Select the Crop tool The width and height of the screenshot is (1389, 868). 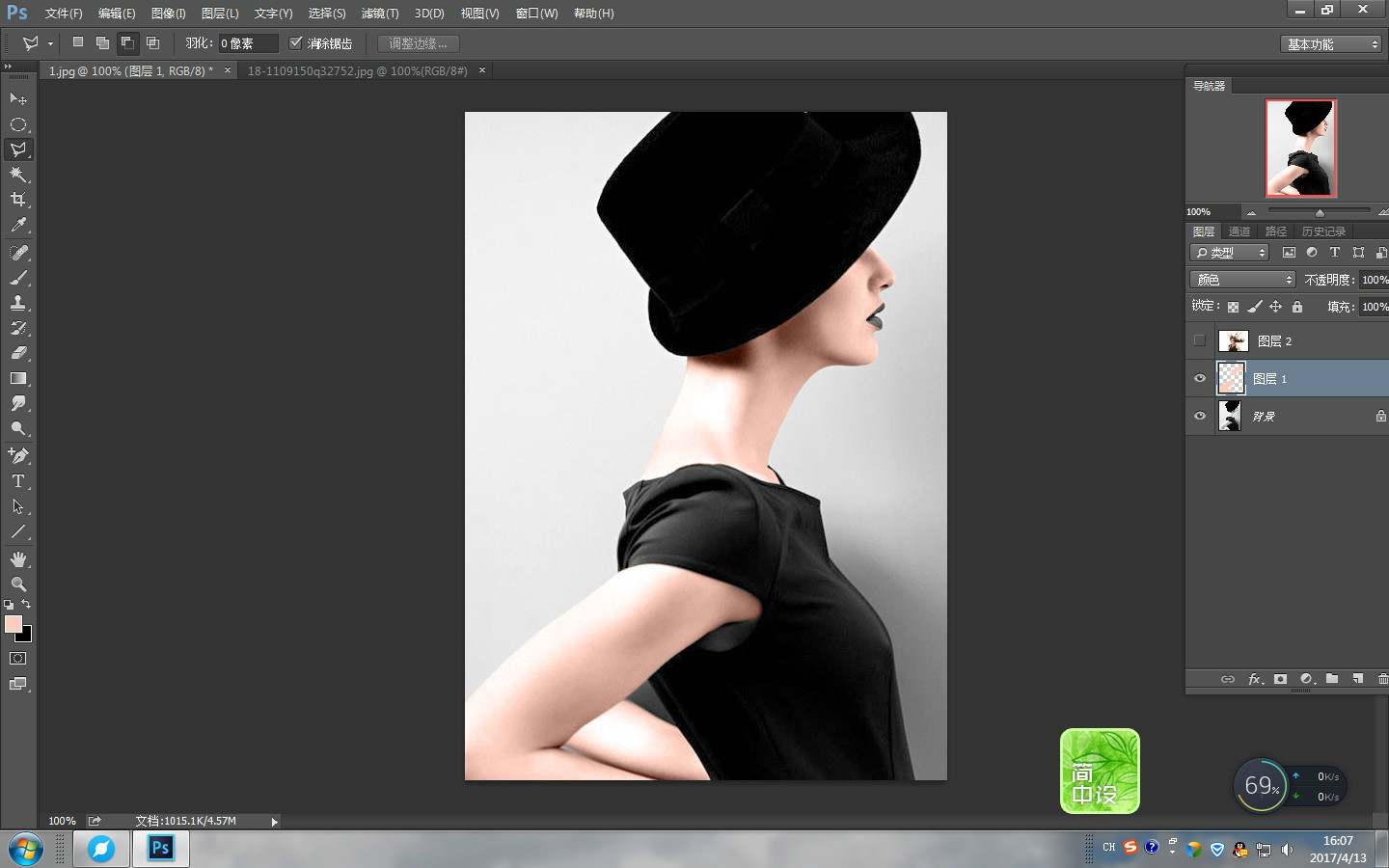coord(18,200)
